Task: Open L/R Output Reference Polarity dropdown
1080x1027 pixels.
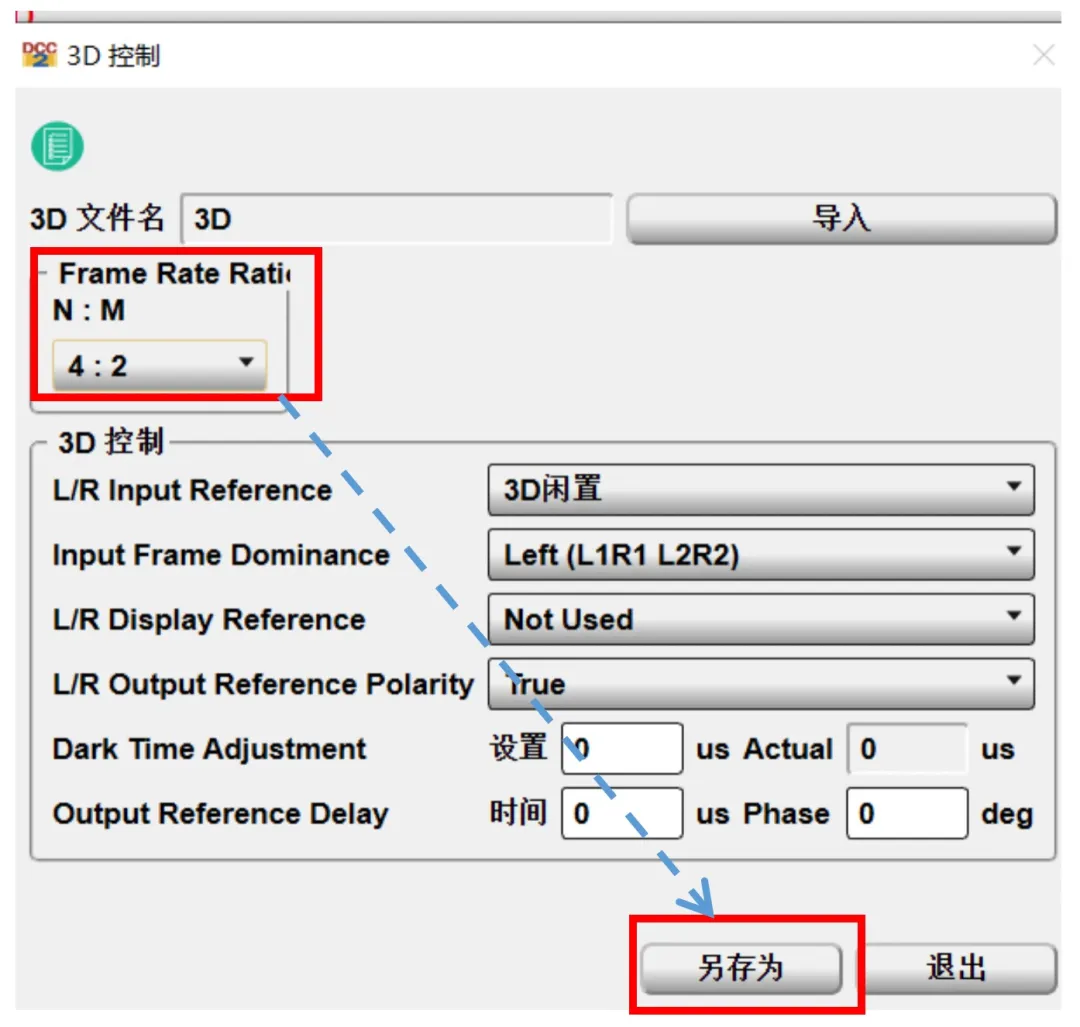Action: [x=760, y=684]
